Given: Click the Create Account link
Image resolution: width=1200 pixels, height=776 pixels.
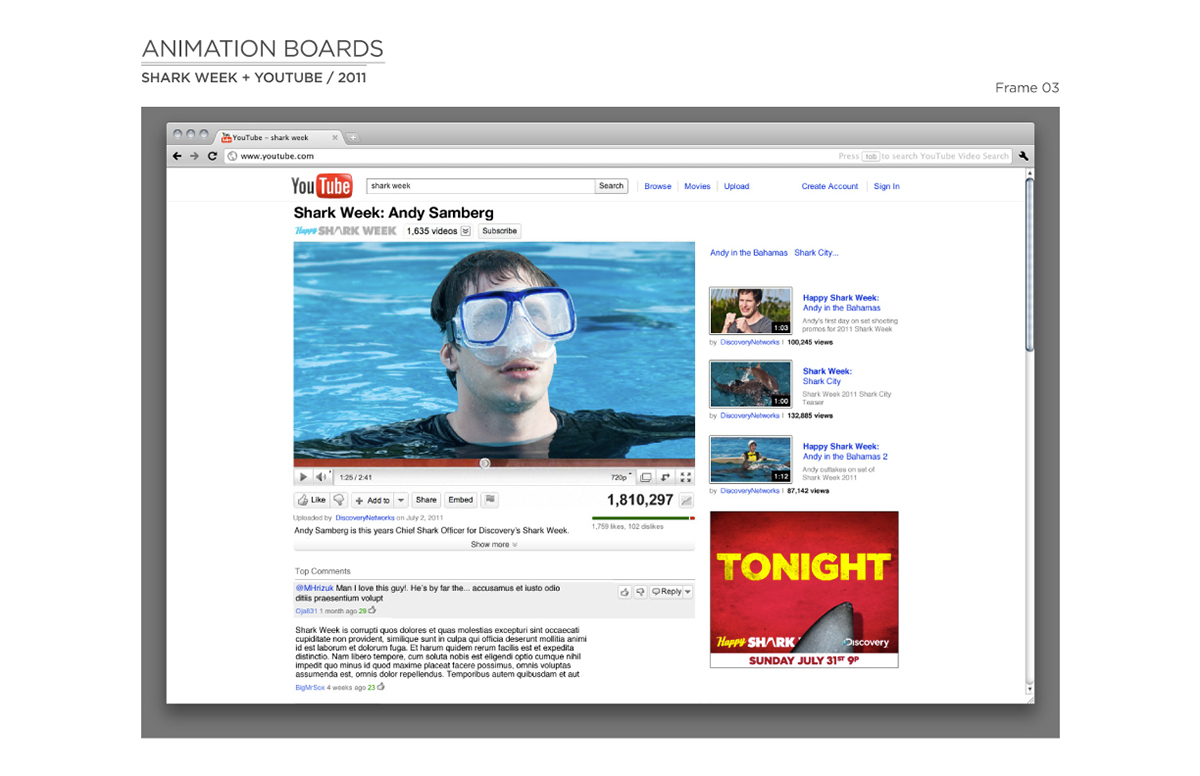Looking at the screenshot, I should [830, 186].
